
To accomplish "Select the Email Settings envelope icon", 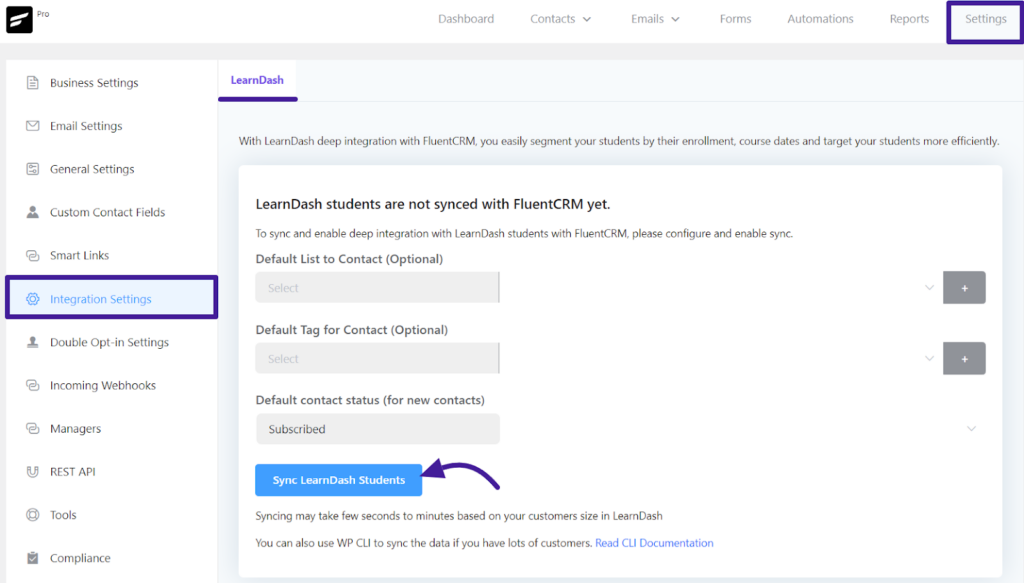I will (x=34, y=125).
